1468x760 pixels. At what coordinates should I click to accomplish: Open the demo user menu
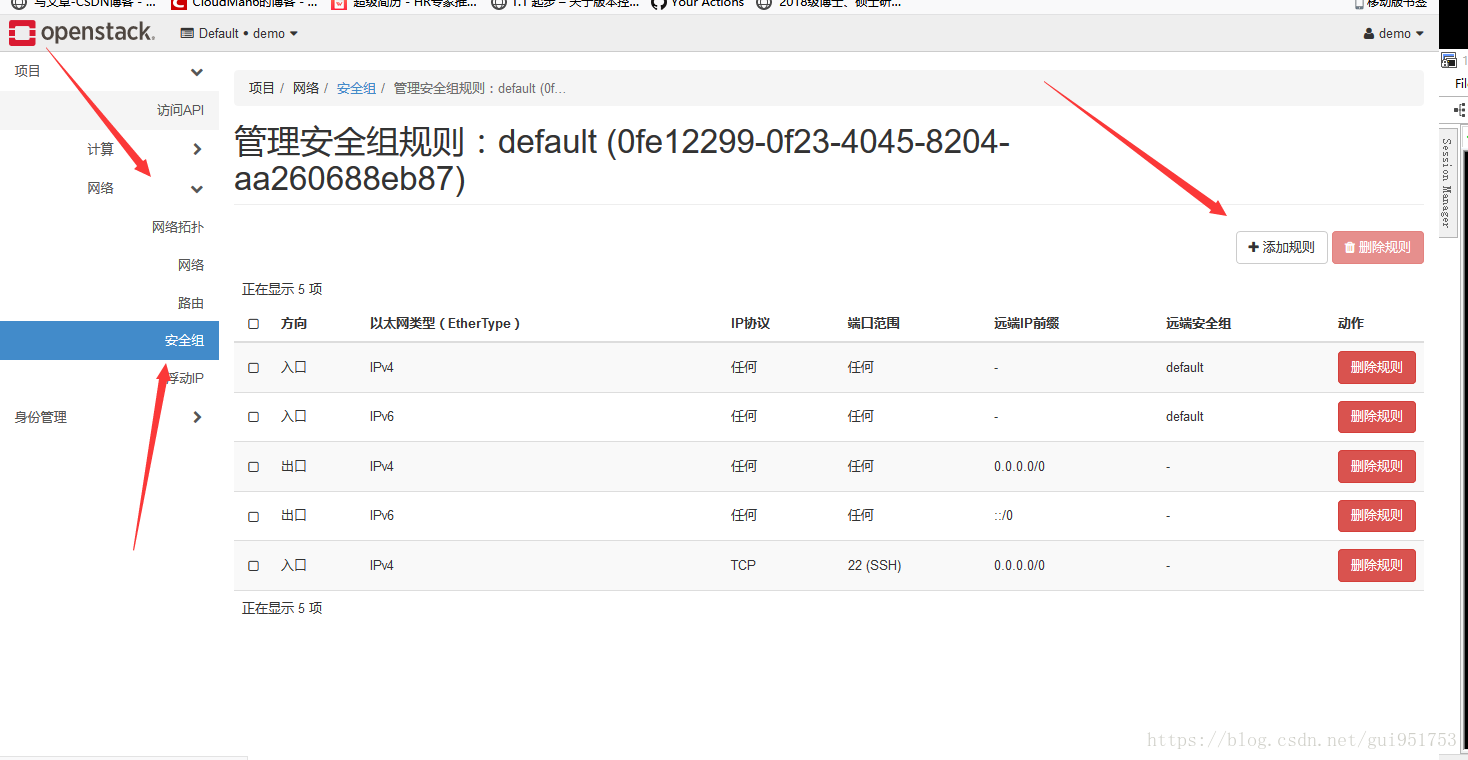coord(1393,33)
